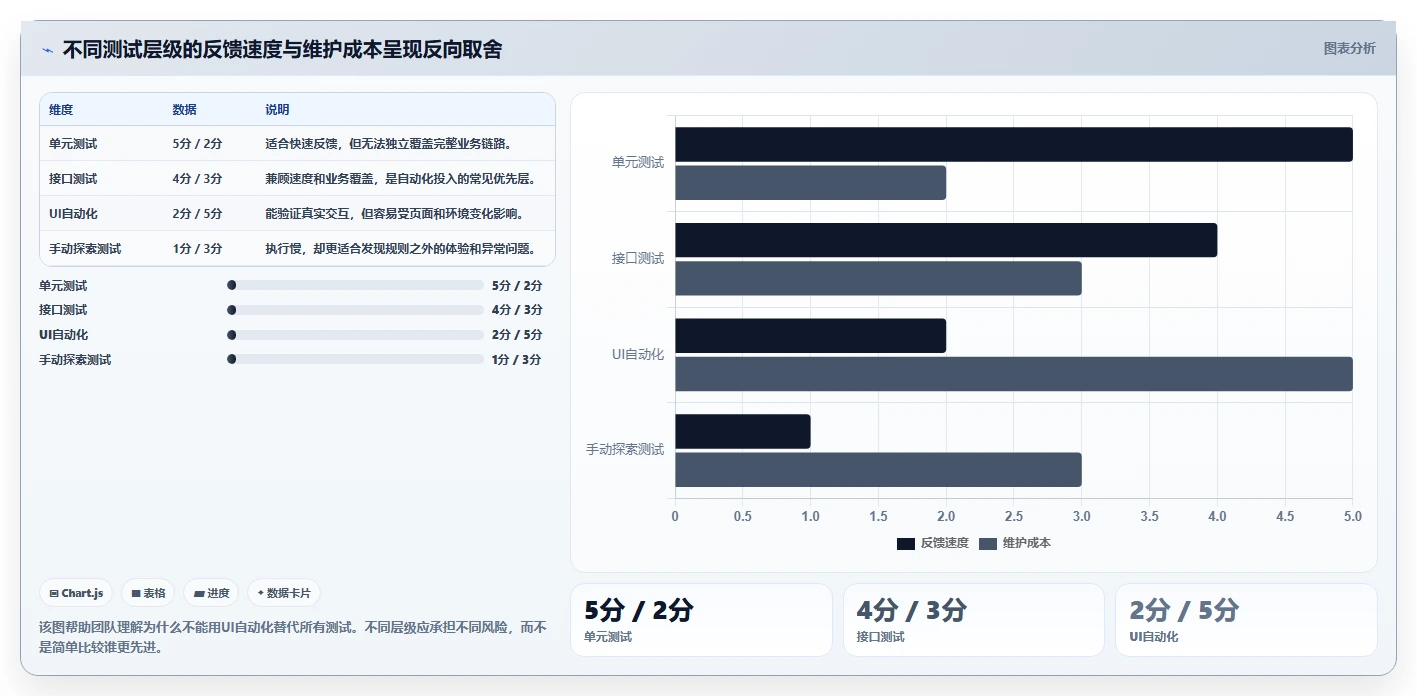Click the lightning icon beside the title
1417x696 pixels.
click(47, 50)
